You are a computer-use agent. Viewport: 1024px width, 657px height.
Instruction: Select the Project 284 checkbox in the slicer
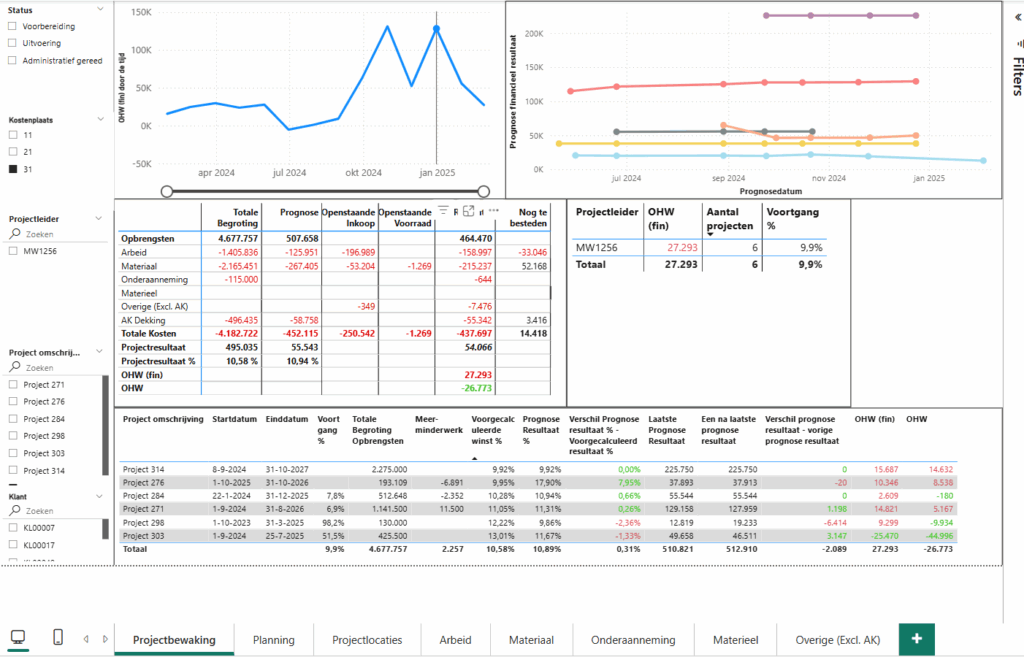tap(12, 419)
